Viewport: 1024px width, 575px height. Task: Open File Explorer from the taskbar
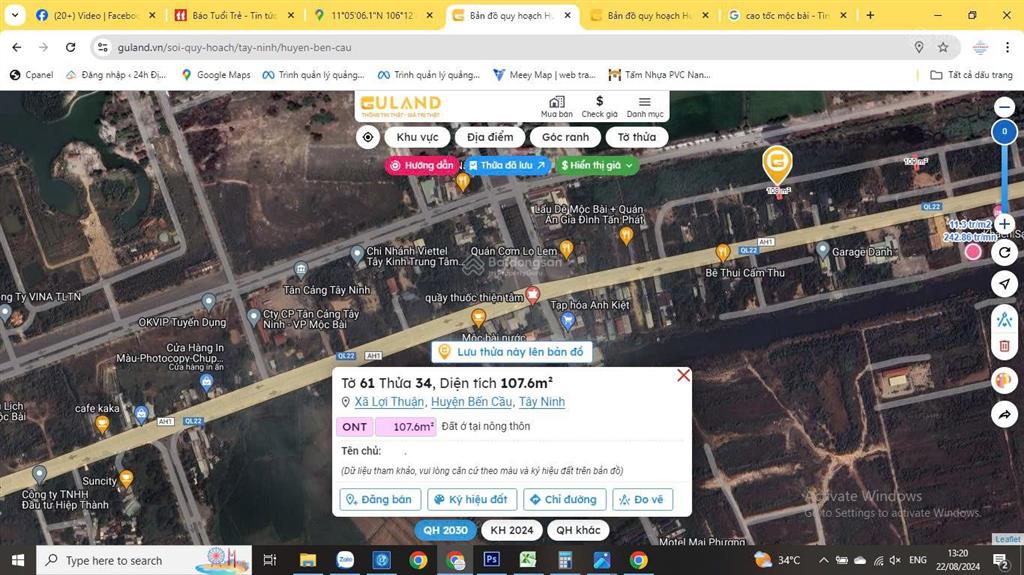308,560
